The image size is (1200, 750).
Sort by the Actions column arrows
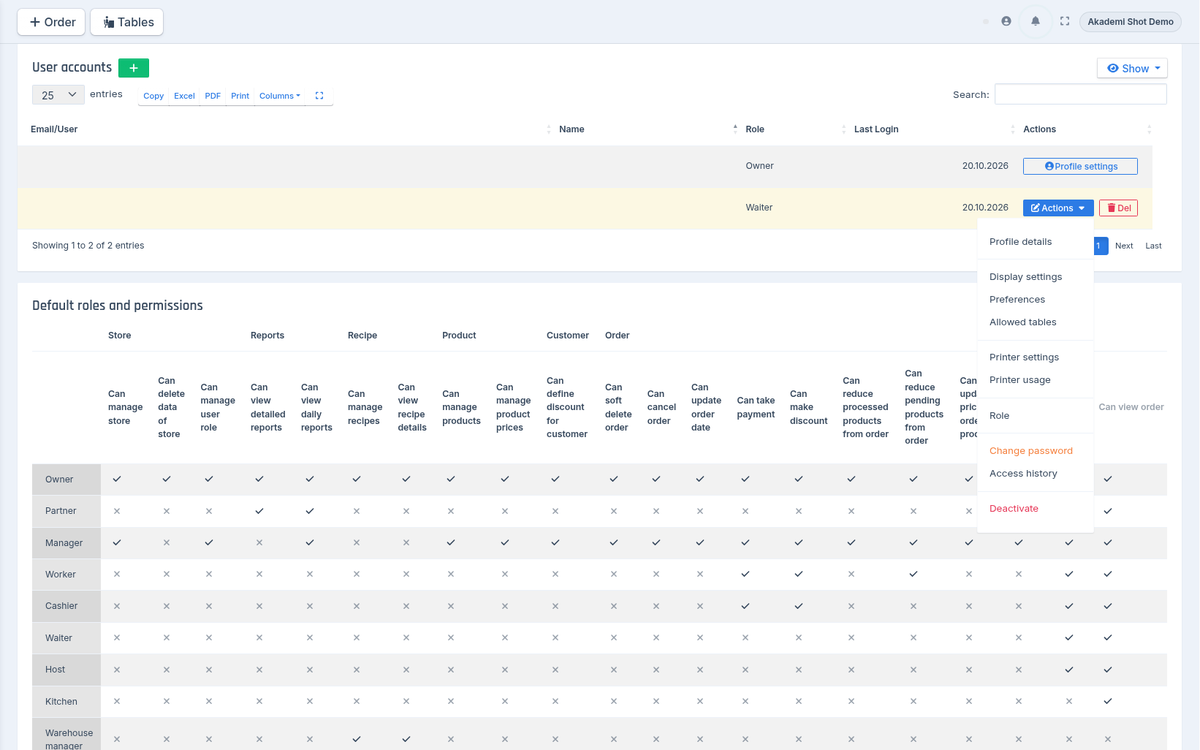[1149, 130]
